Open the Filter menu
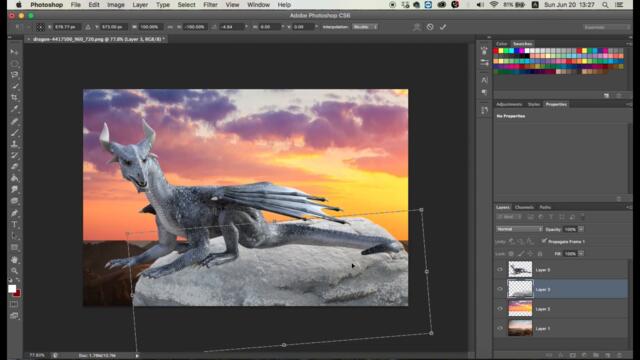The image size is (640, 360). click(210, 5)
